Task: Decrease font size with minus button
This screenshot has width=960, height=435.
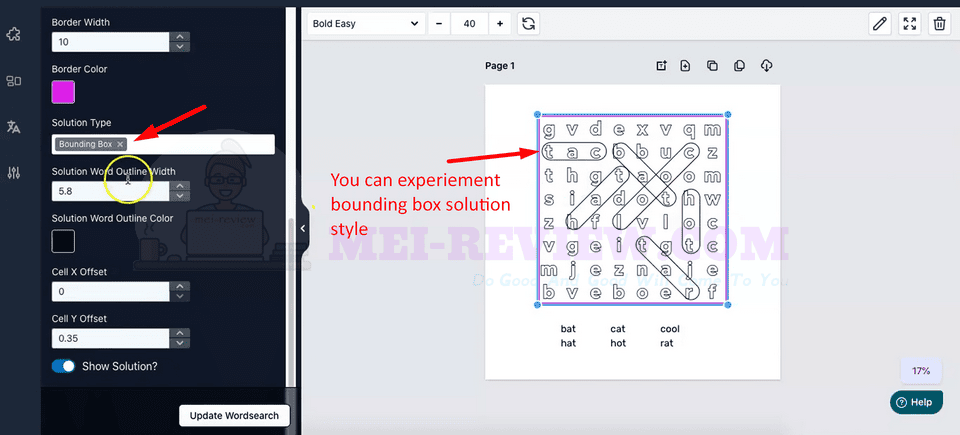Action: click(439, 24)
